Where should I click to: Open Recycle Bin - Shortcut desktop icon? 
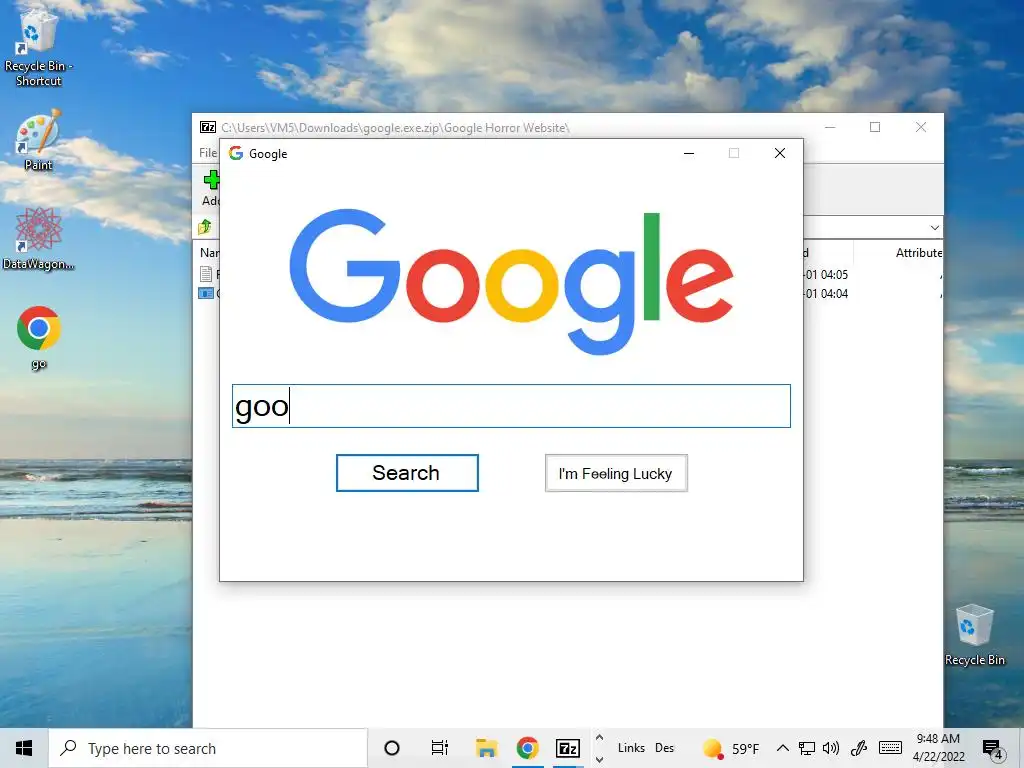click(x=39, y=50)
